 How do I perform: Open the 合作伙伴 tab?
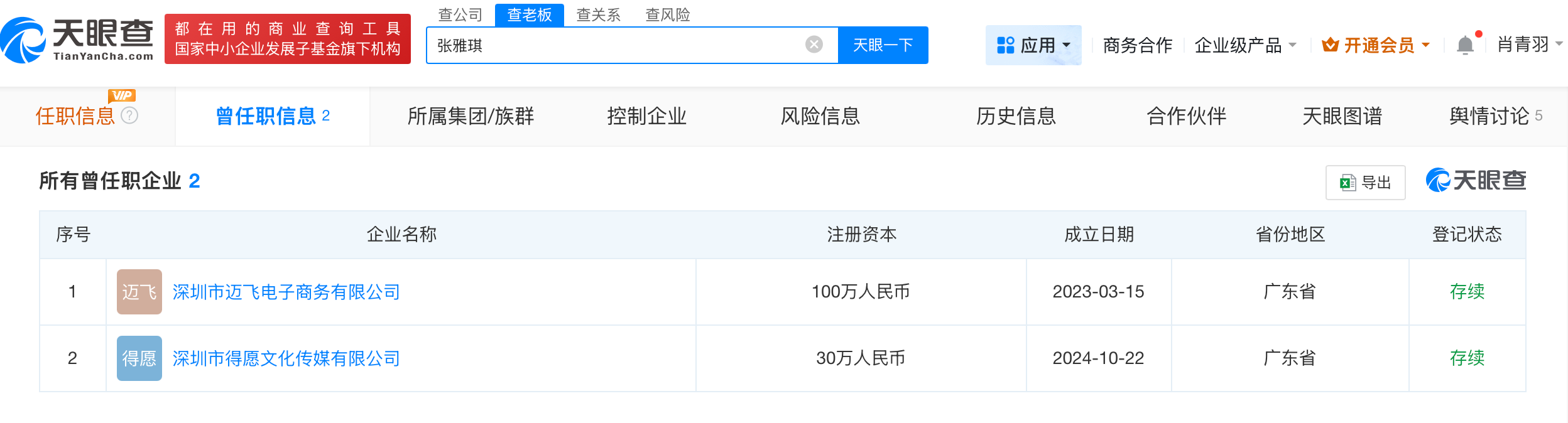click(1187, 116)
